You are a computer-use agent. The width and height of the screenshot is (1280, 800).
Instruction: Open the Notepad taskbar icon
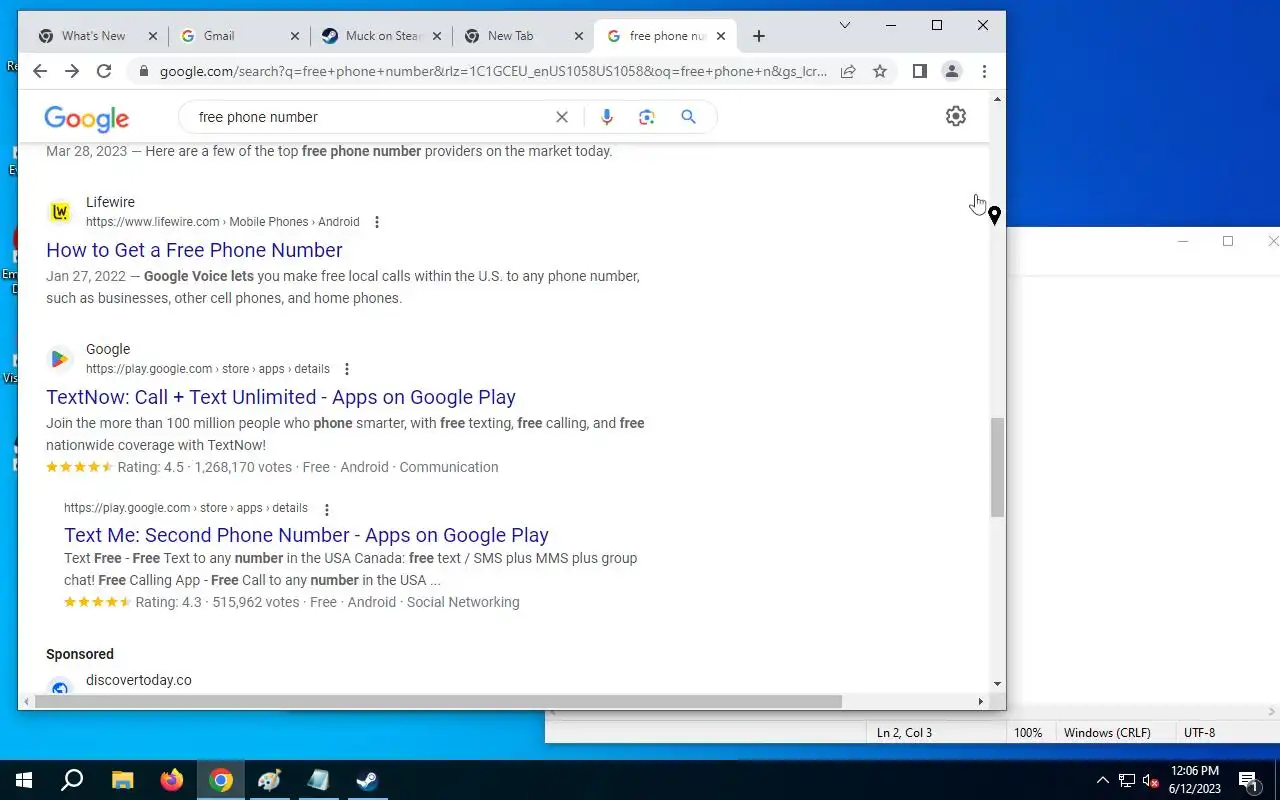coord(319,780)
